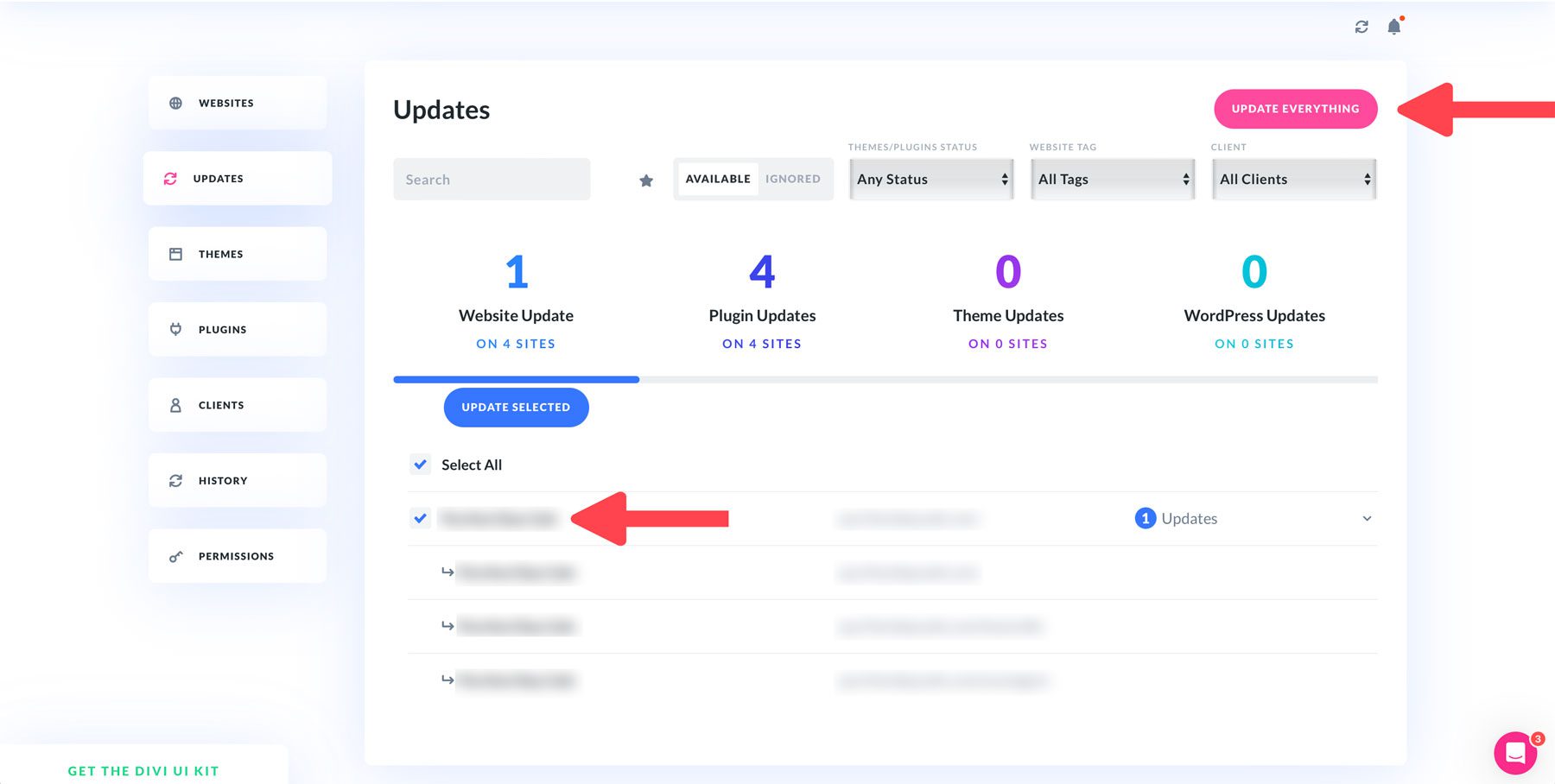The height and width of the screenshot is (784, 1555).
Task: Open the Any Status dropdown
Action: (x=931, y=179)
